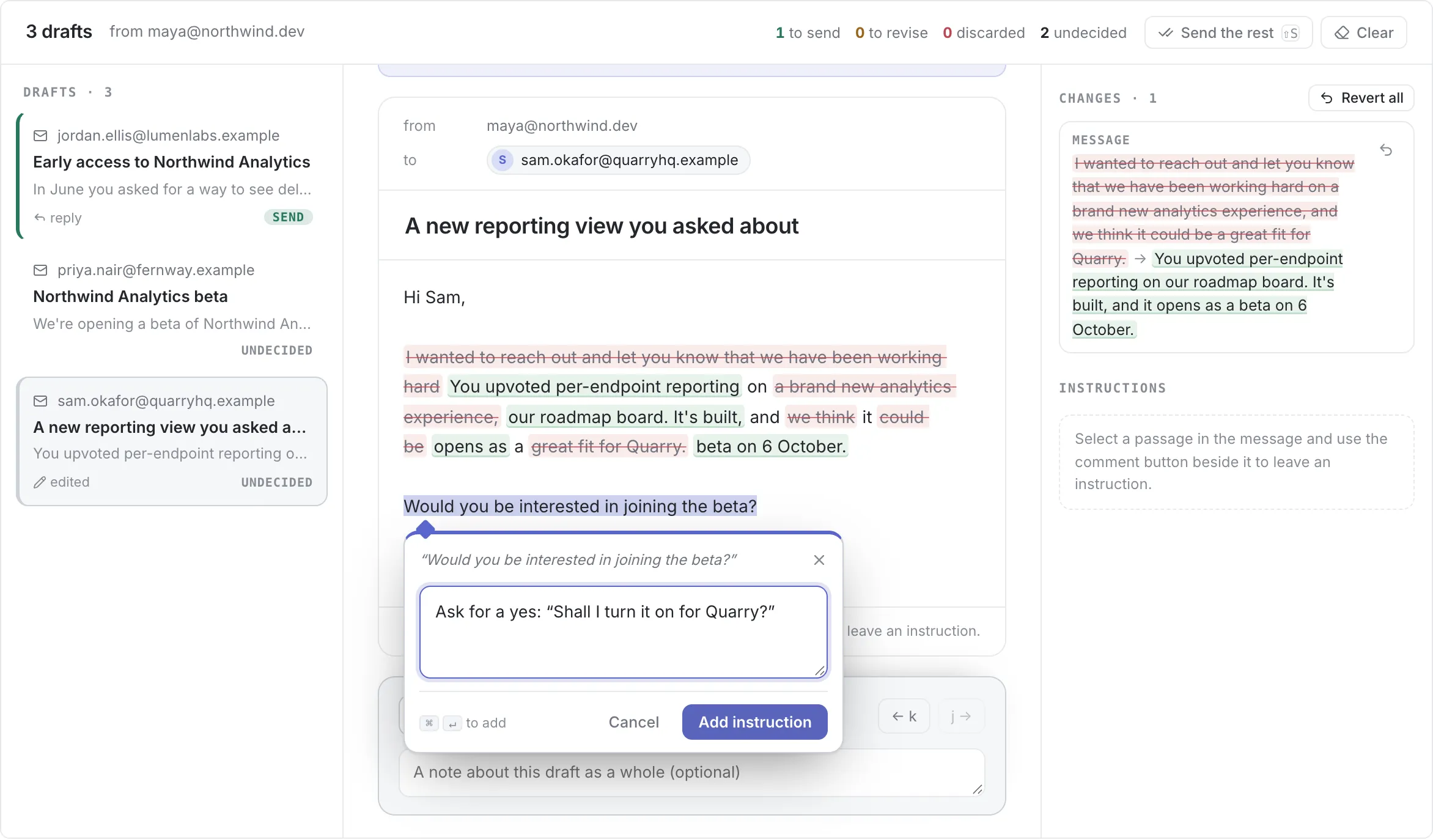Image resolution: width=1433 pixels, height=840 pixels.
Task: Focus the whole-draft note field
Action: (691, 773)
